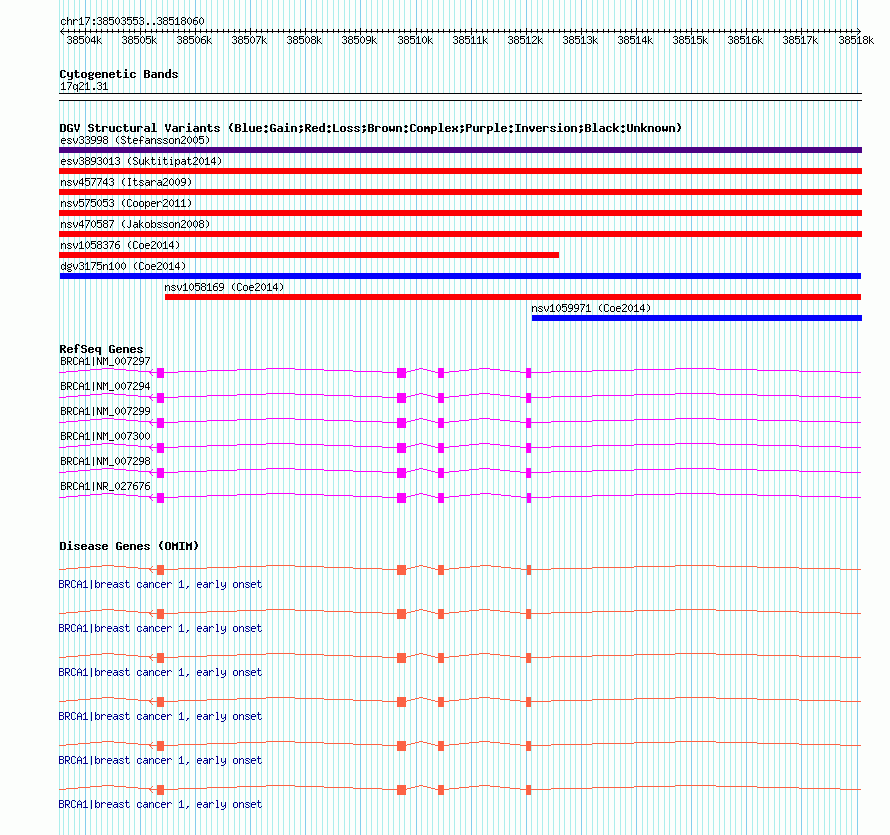
Task: Select the esv33998 (Stefansson2005) variant label
Action: point(135,140)
